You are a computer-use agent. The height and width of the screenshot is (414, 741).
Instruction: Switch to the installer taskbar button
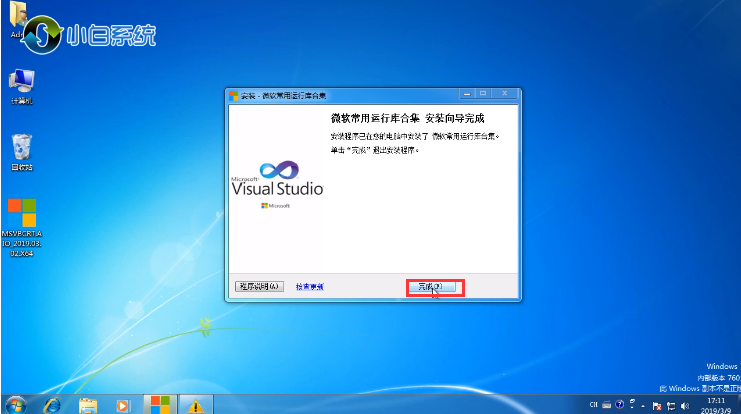pos(159,405)
